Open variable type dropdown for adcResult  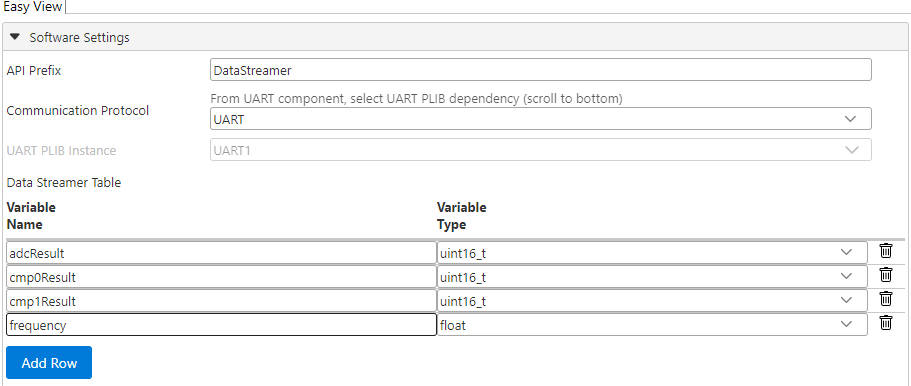pos(652,253)
